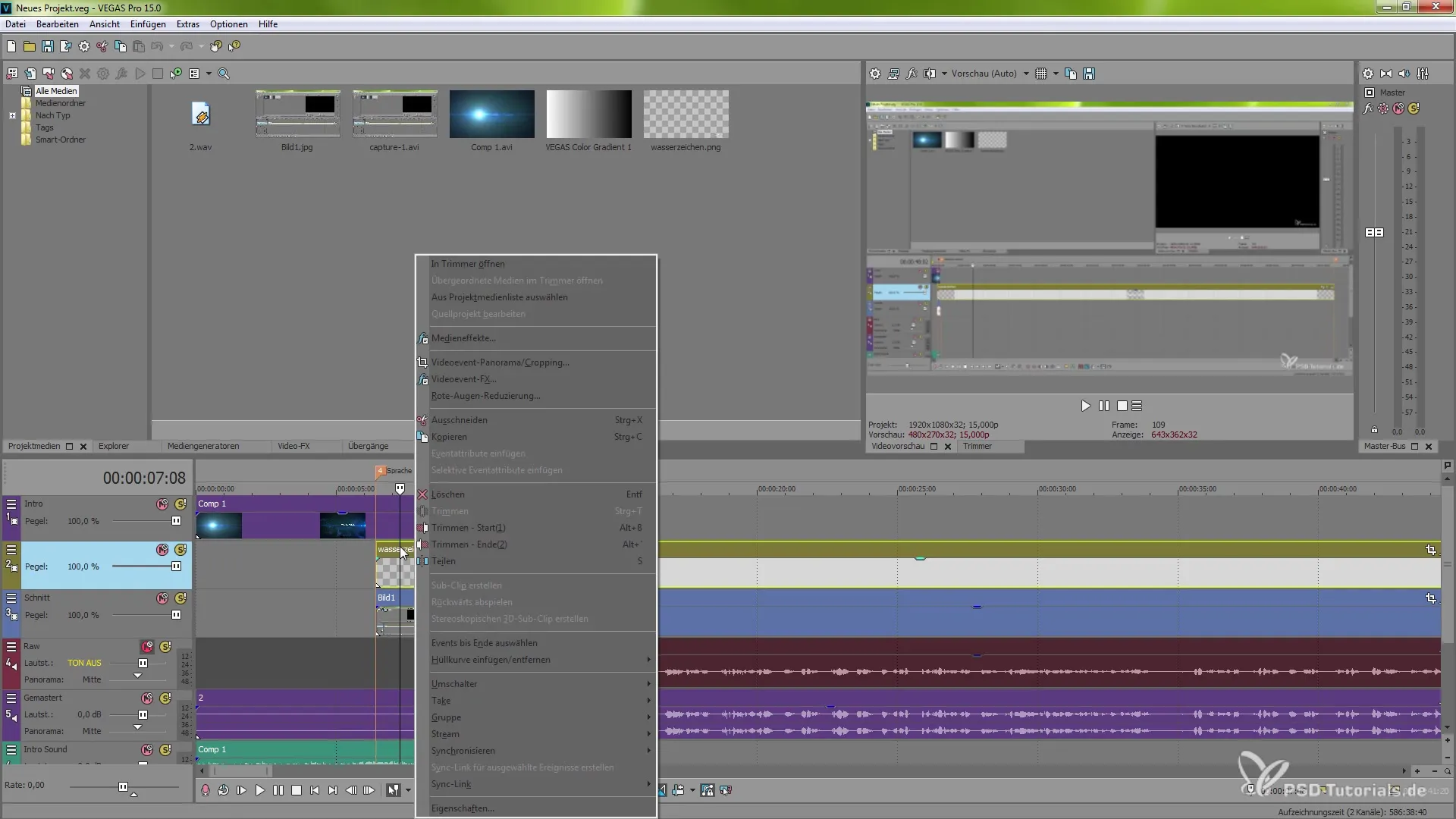The height and width of the screenshot is (819, 1456).
Task: Capture video icon in Projektmedien toolbar
Action: point(49,74)
